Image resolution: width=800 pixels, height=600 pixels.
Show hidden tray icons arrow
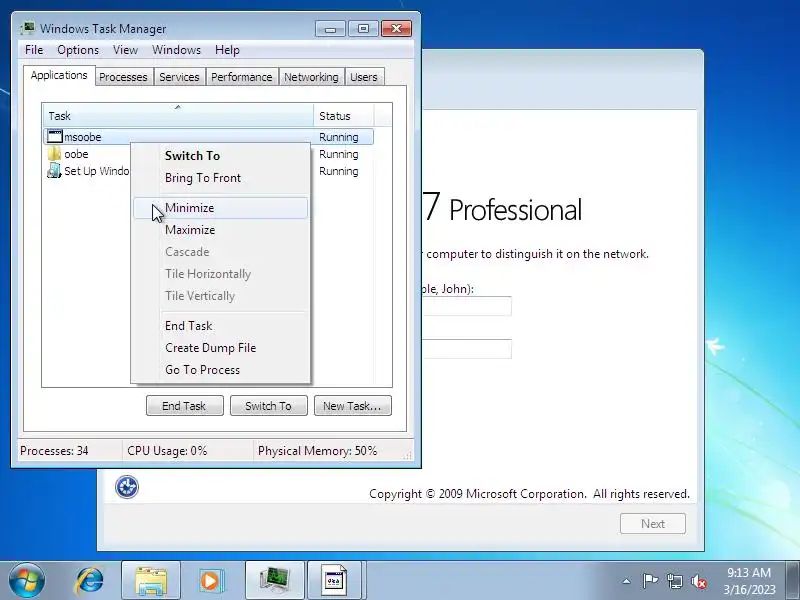(x=627, y=581)
